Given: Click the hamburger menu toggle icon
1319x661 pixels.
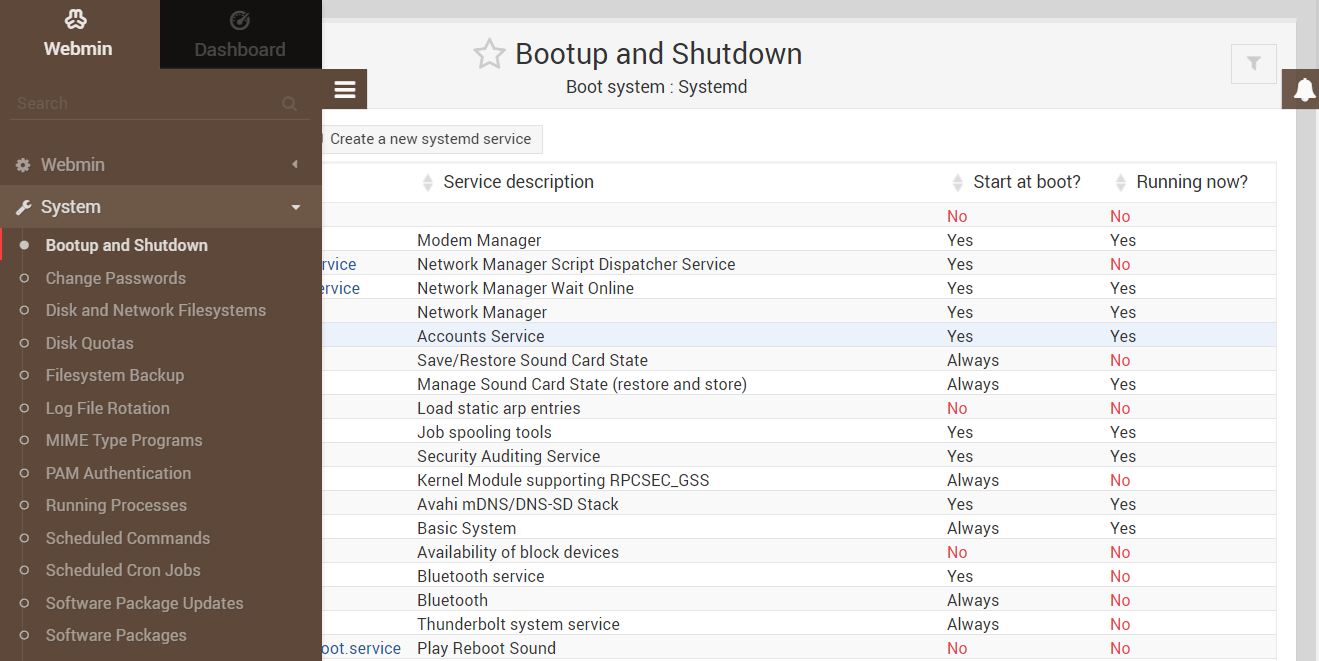Looking at the screenshot, I should click(345, 90).
